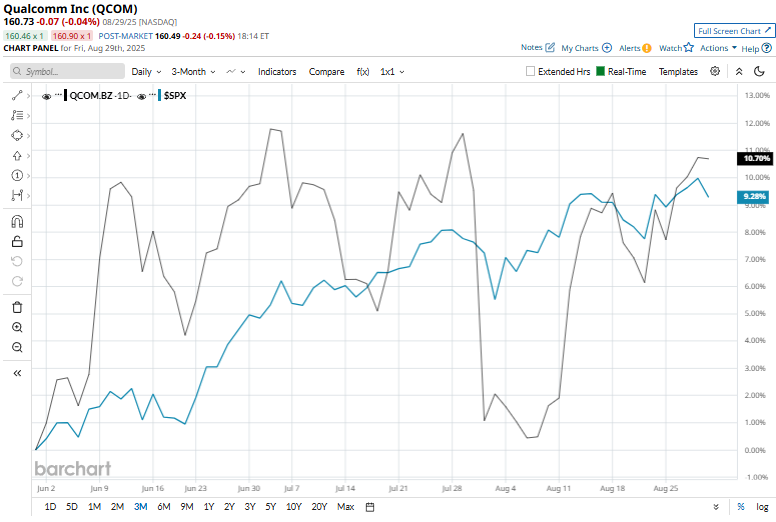The width and height of the screenshot is (776, 522).
Task: Open the Templates link
Action: coord(678,72)
